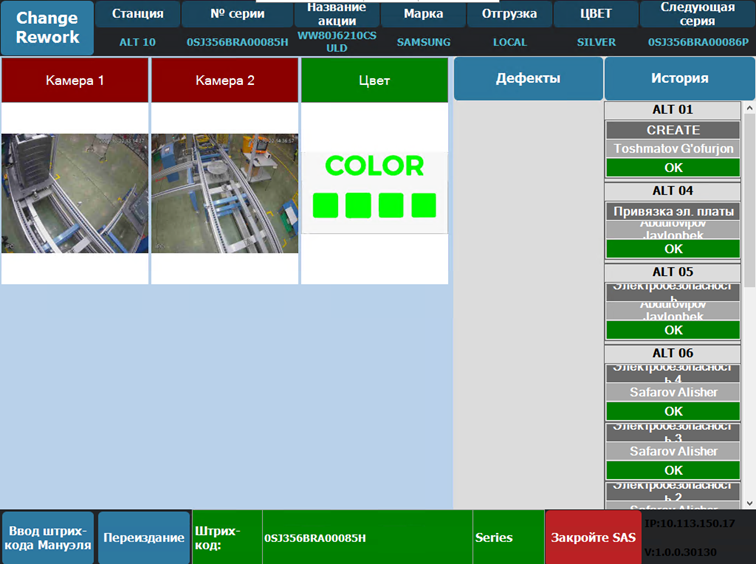The image size is (756, 564).
Task: Click the first green COLOR square
Action: pos(326,205)
